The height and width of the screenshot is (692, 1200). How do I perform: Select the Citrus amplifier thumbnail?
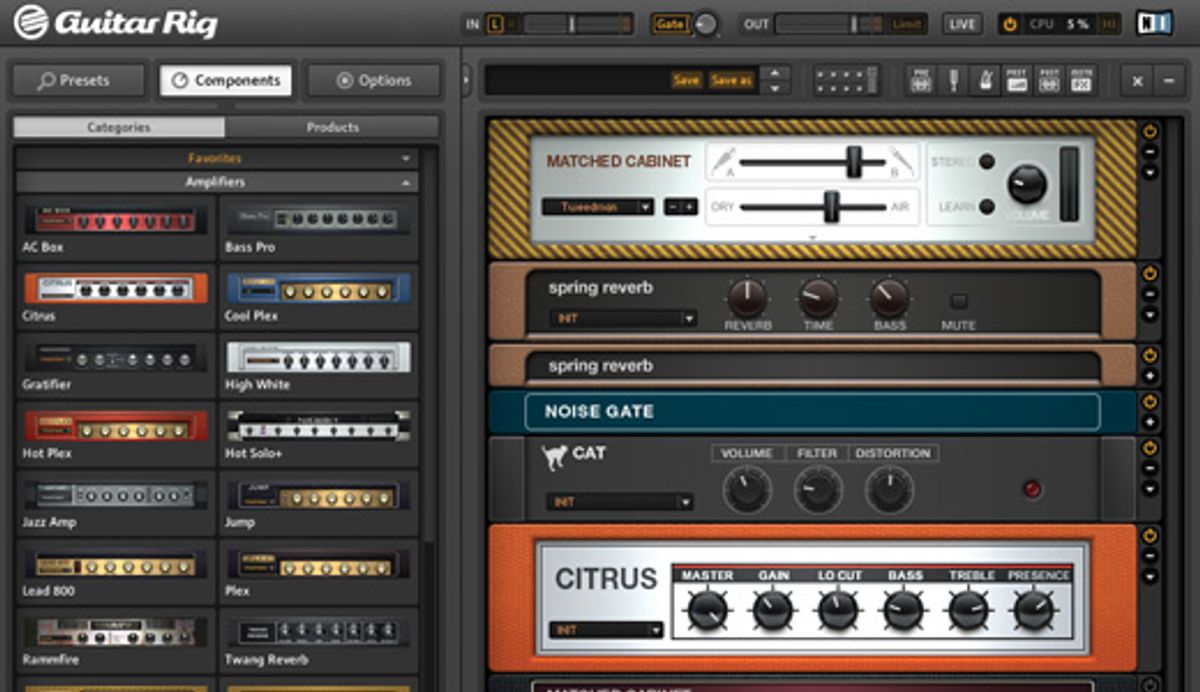point(116,288)
